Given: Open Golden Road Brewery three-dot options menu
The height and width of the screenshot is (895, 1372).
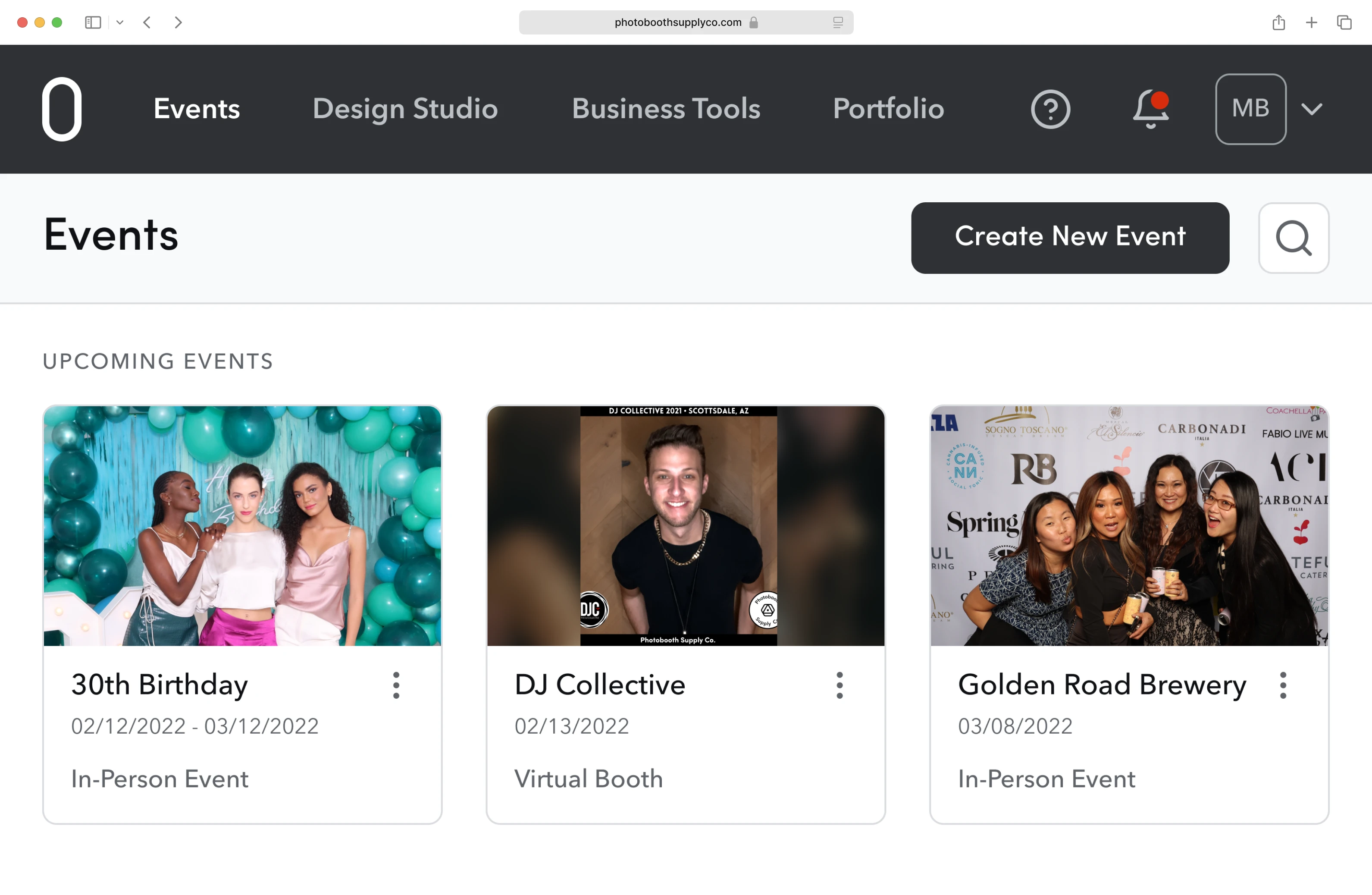Looking at the screenshot, I should pos(1283,685).
